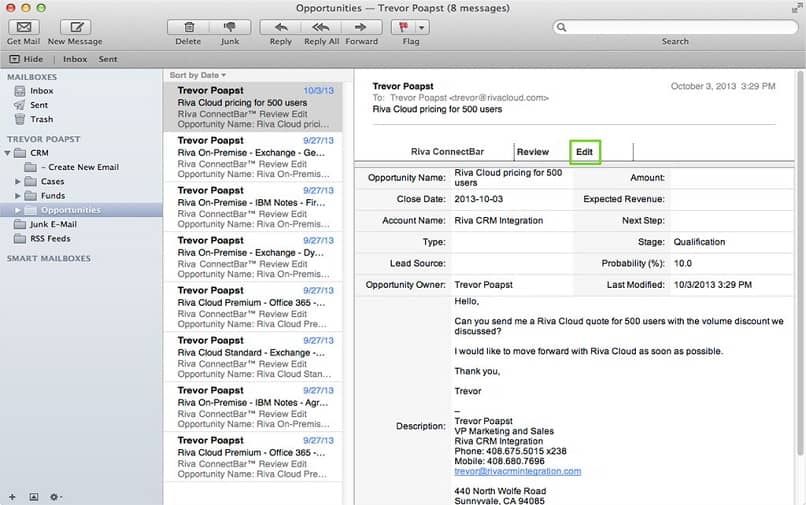Select the Funds folder icon

[30, 196]
